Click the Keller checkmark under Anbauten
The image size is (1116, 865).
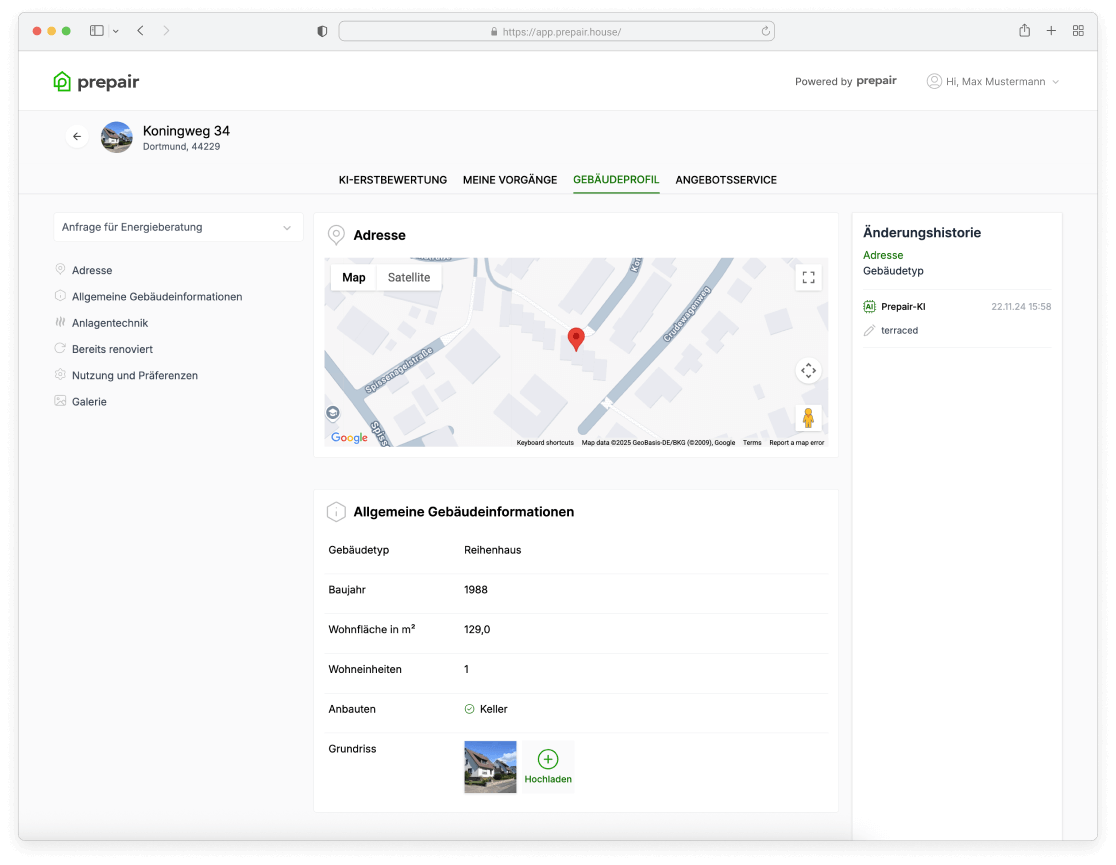tap(470, 710)
